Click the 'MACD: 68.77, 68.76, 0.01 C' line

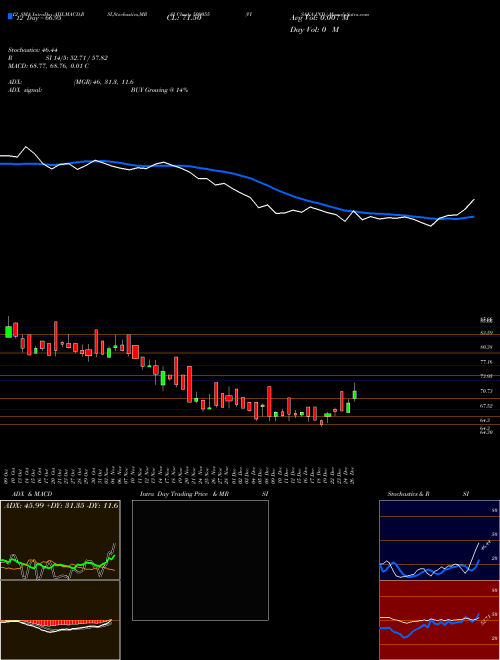[49, 66]
